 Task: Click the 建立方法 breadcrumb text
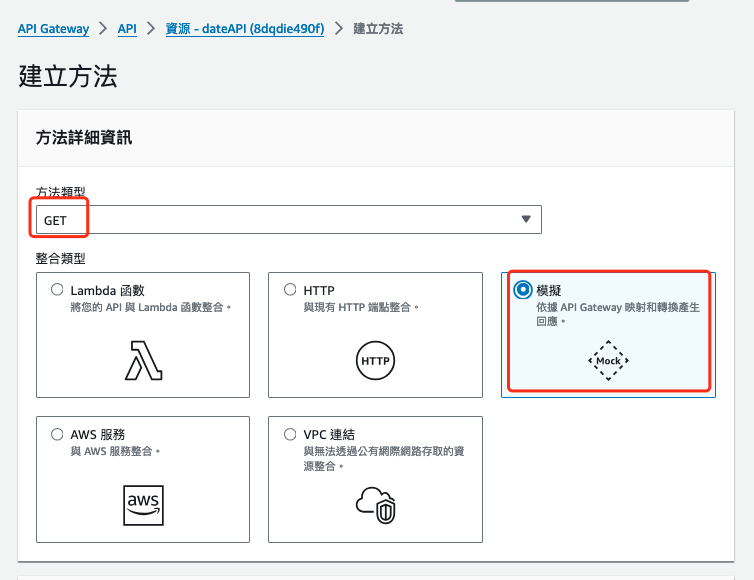378,29
